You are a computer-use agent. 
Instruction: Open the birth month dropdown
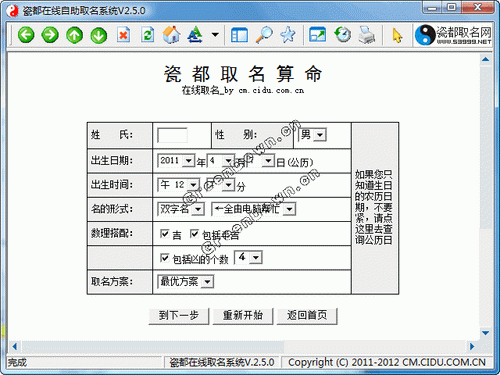point(221,161)
